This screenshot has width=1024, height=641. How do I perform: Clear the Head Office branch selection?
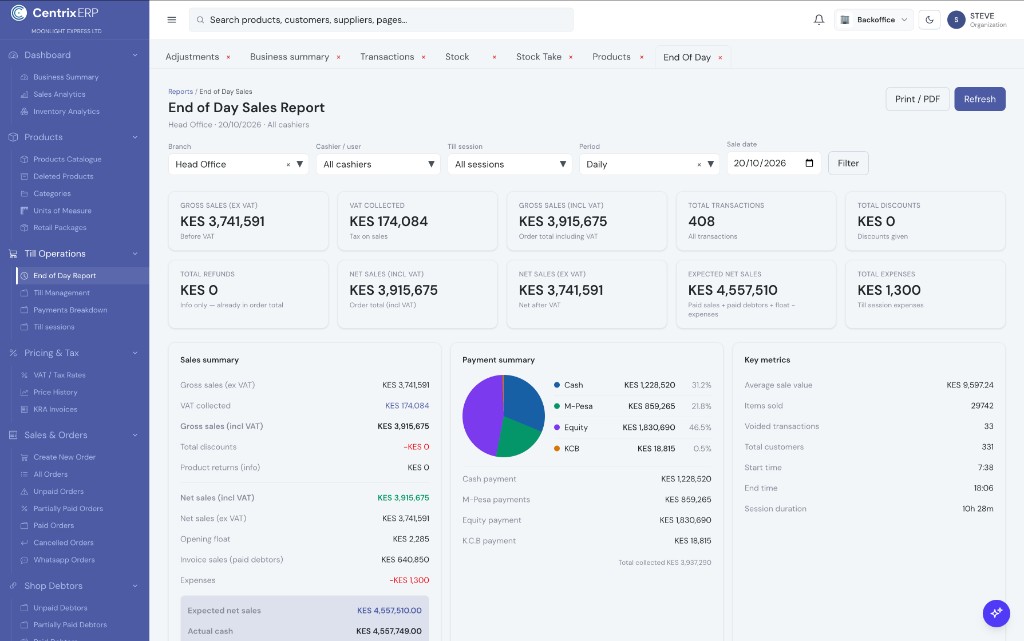[288, 164]
